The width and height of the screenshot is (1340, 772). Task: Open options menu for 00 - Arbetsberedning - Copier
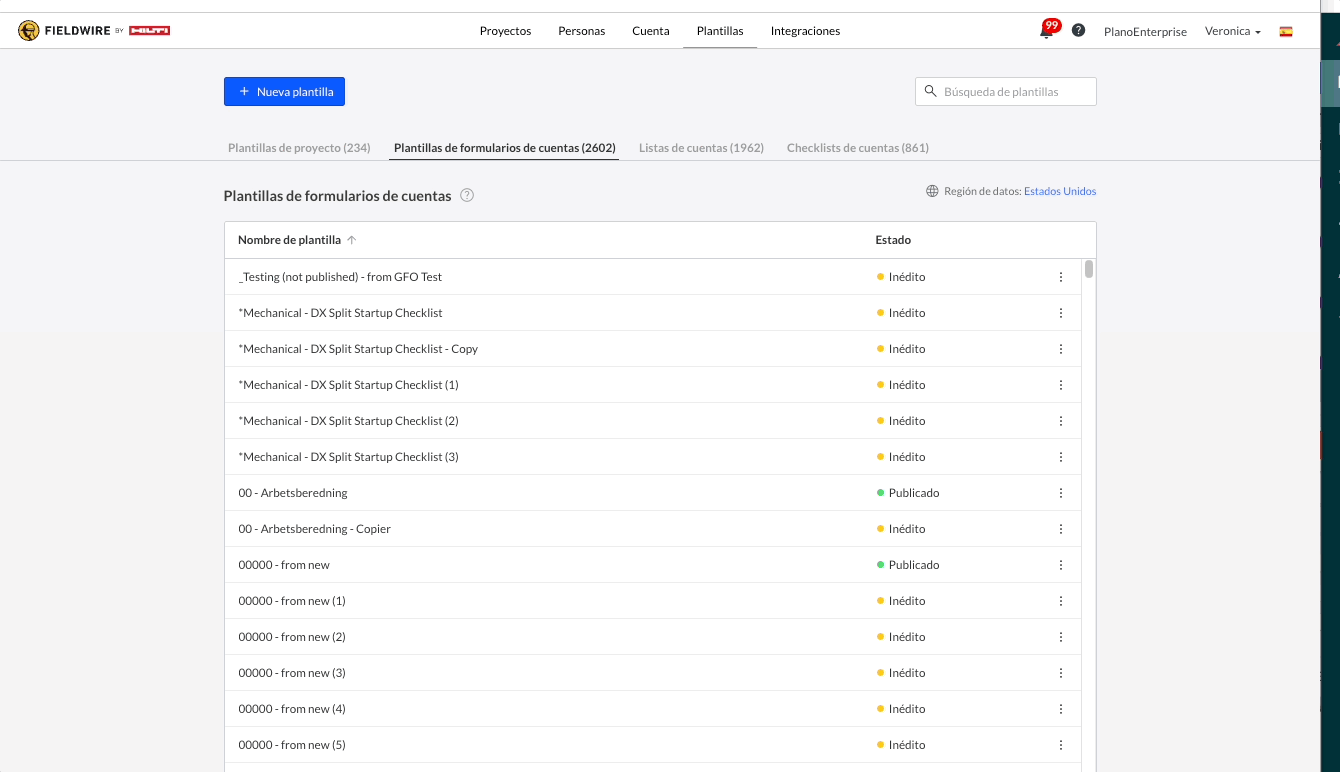[x=1061, y=529]
